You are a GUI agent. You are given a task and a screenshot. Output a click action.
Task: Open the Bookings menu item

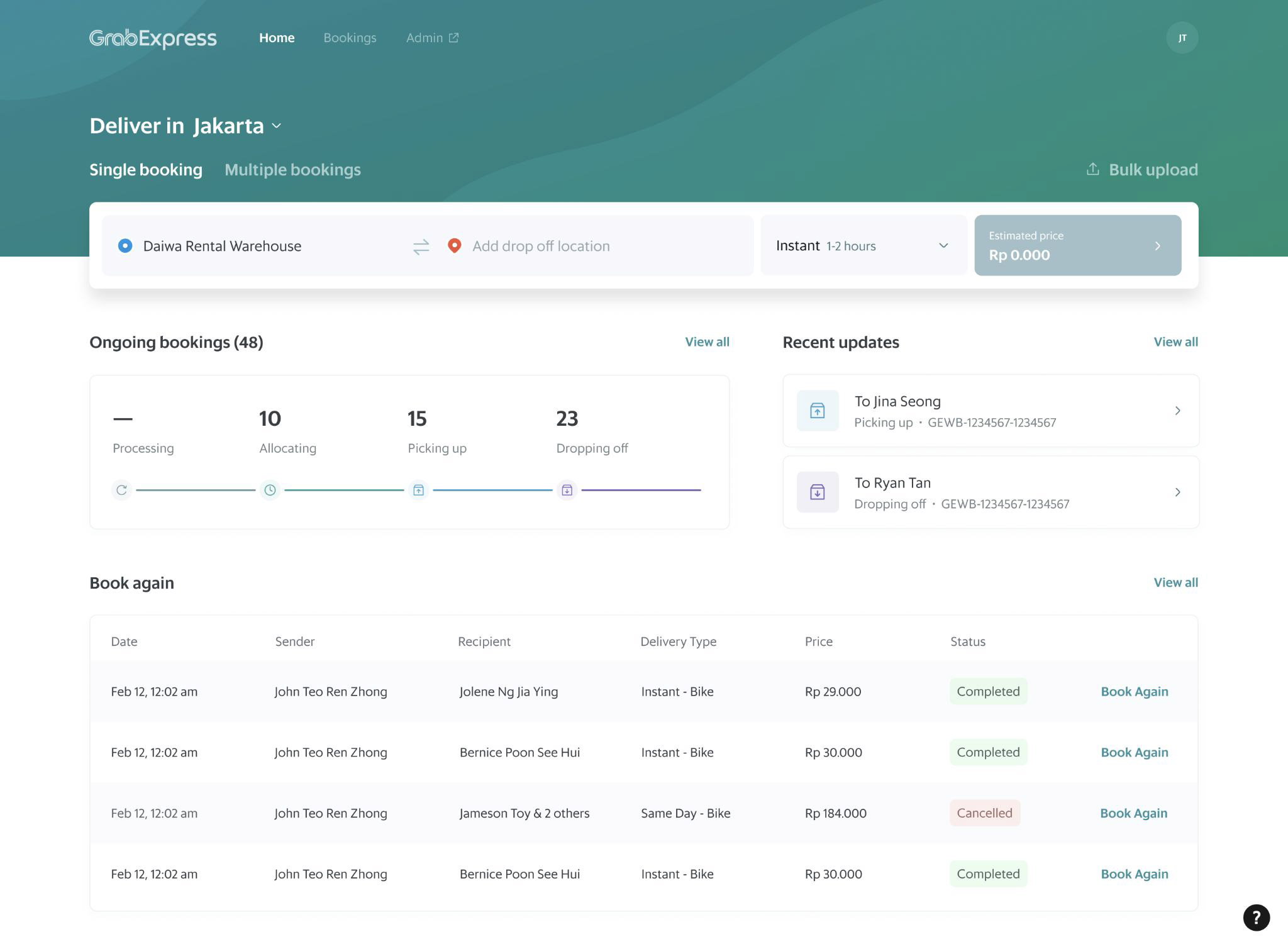350,38
